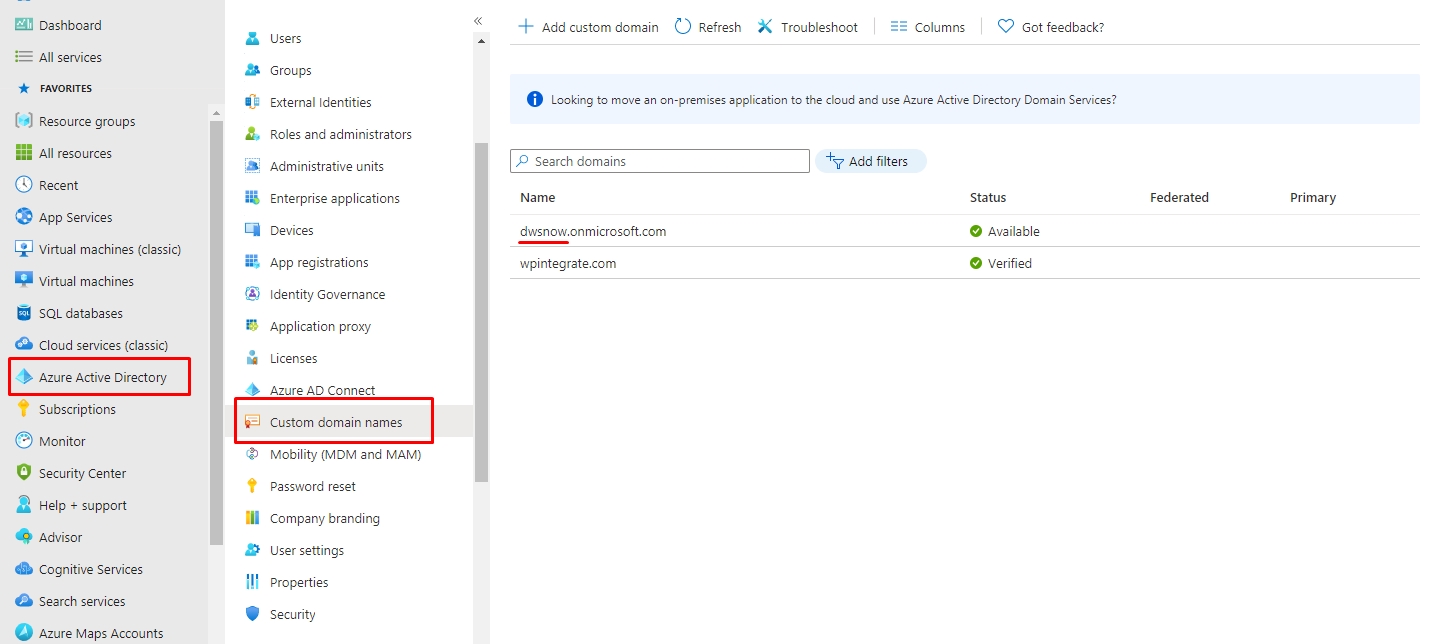The height and width of the screenshot is (644, 1439).
Task: Click the Security Center shield icon
Action: point(24,473)
